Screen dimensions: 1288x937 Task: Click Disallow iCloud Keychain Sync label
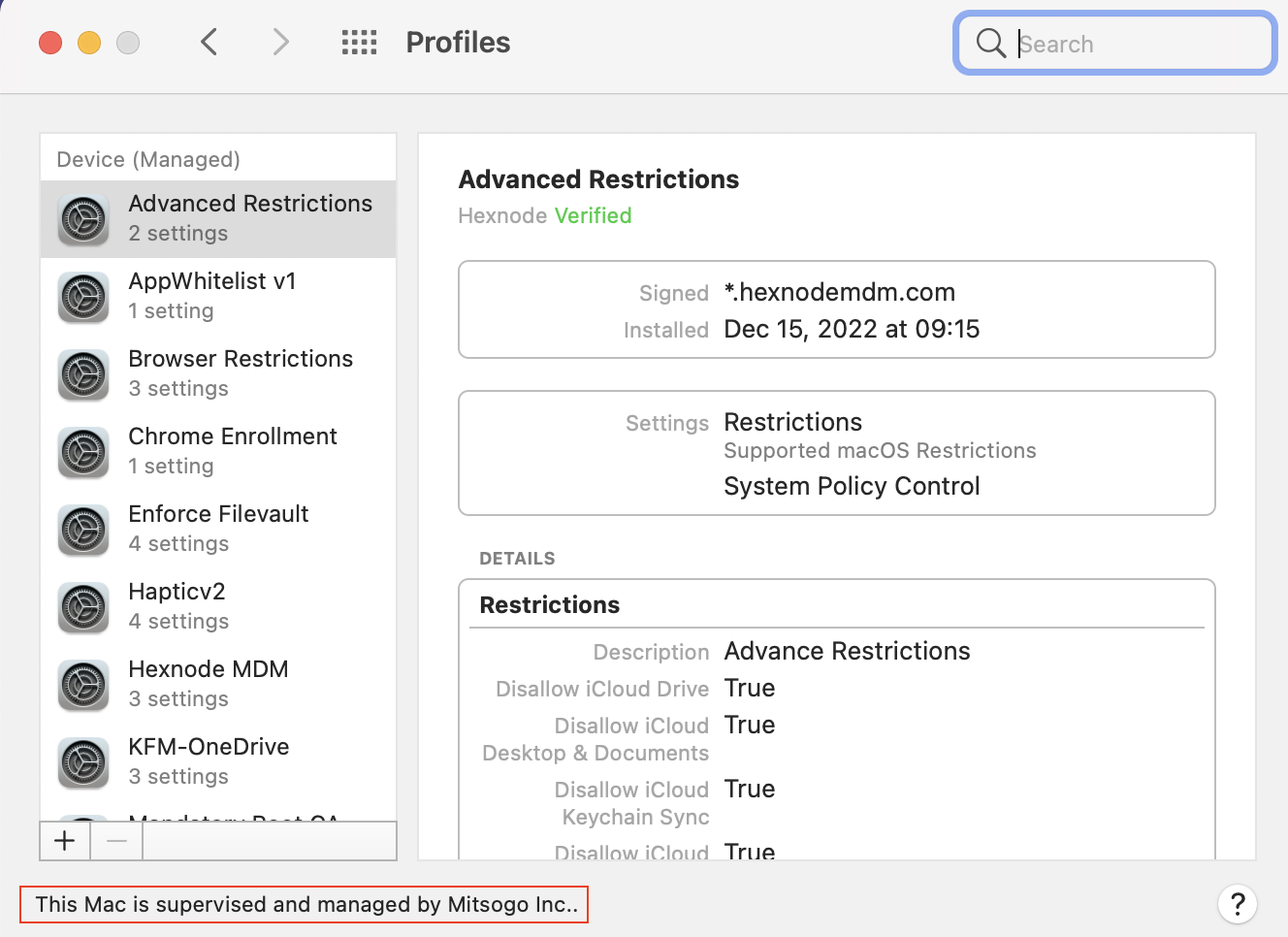click(631, 803)
